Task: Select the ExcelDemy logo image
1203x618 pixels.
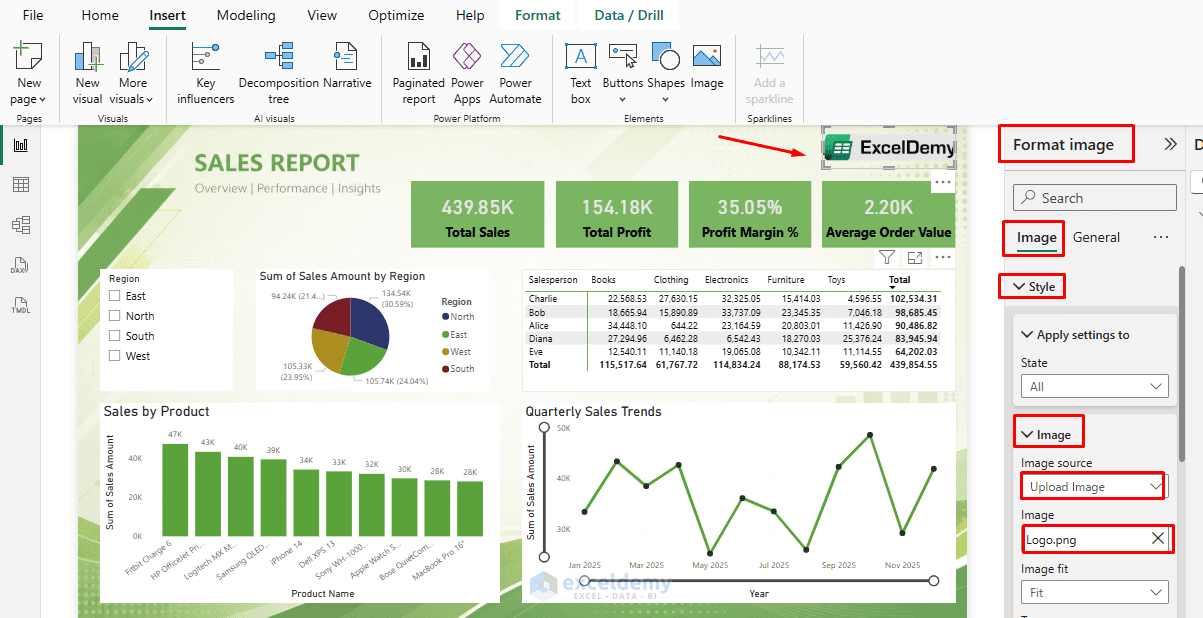Action: [889, 147]
